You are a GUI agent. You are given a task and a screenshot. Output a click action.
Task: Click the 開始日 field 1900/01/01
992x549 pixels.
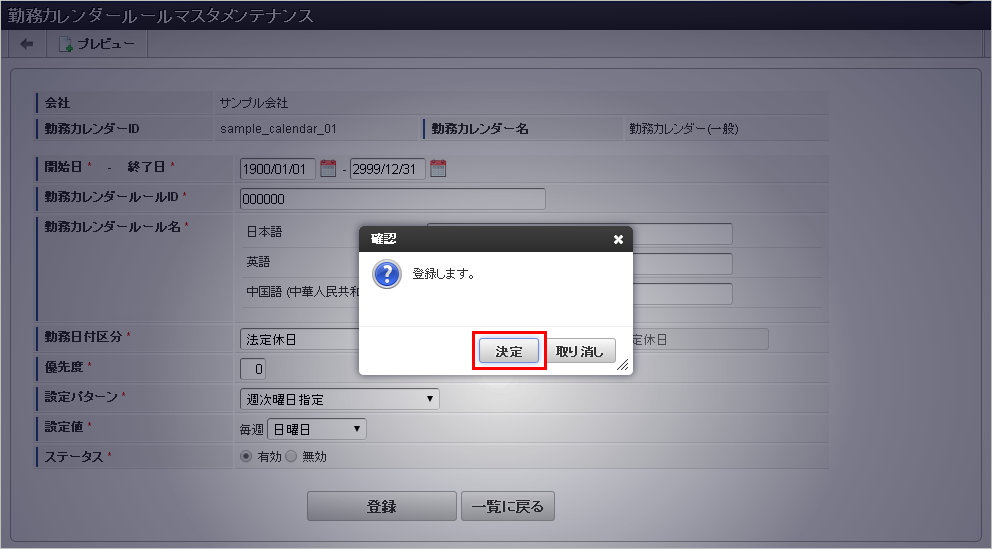[x=277, y=169]
